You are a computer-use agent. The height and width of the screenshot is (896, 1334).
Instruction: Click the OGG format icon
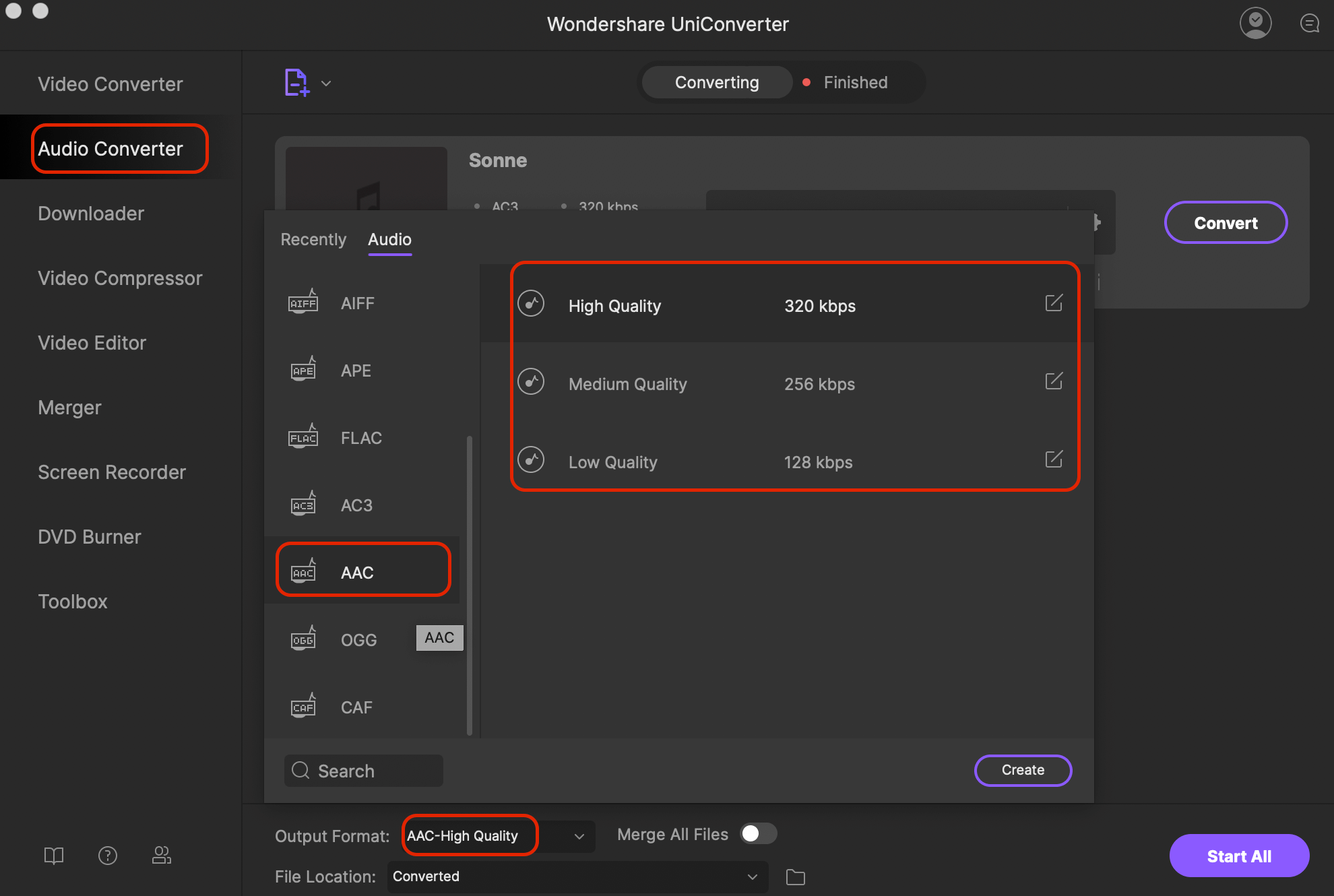point(303,639)
